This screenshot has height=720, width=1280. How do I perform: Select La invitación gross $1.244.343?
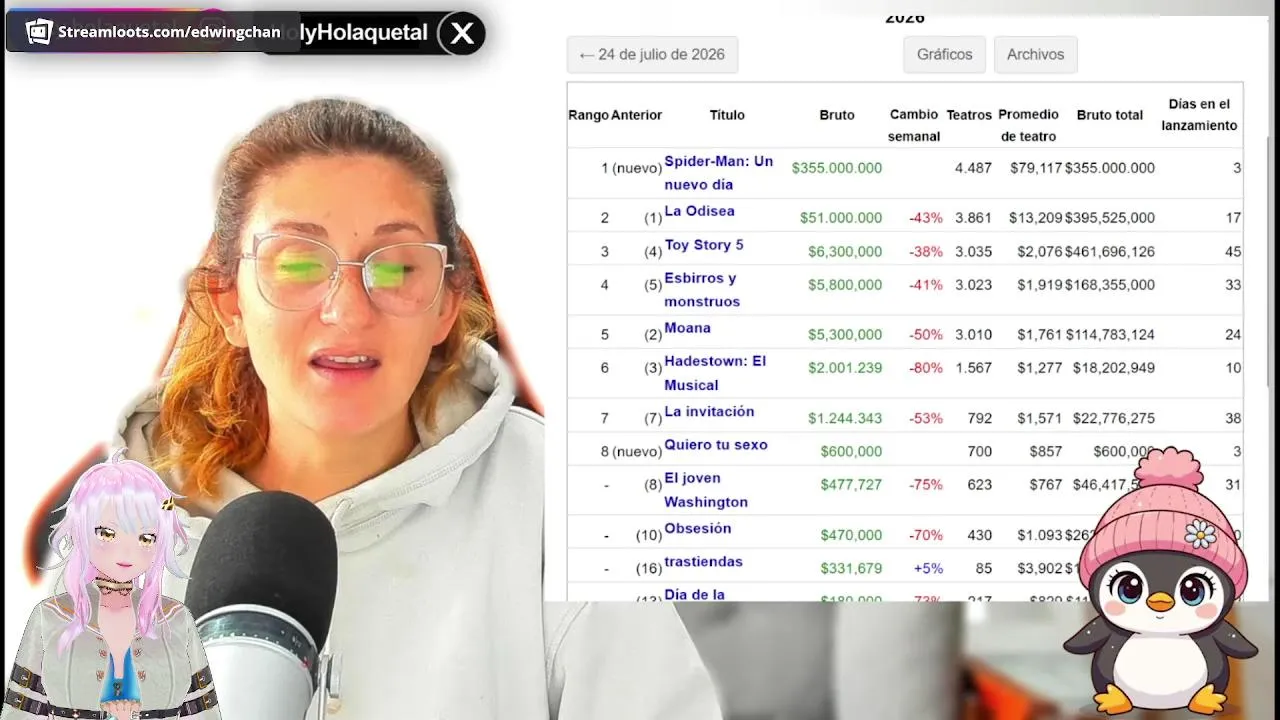[x=845, y=418]
